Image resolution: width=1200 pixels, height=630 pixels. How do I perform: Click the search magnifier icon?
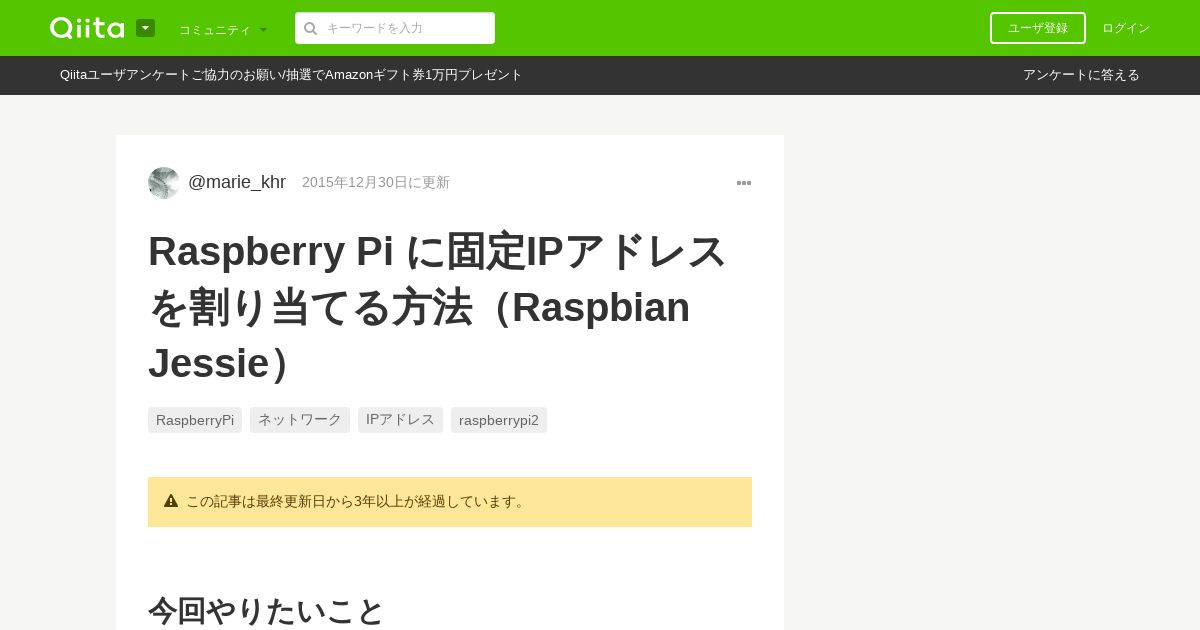[x=310, y=28]
